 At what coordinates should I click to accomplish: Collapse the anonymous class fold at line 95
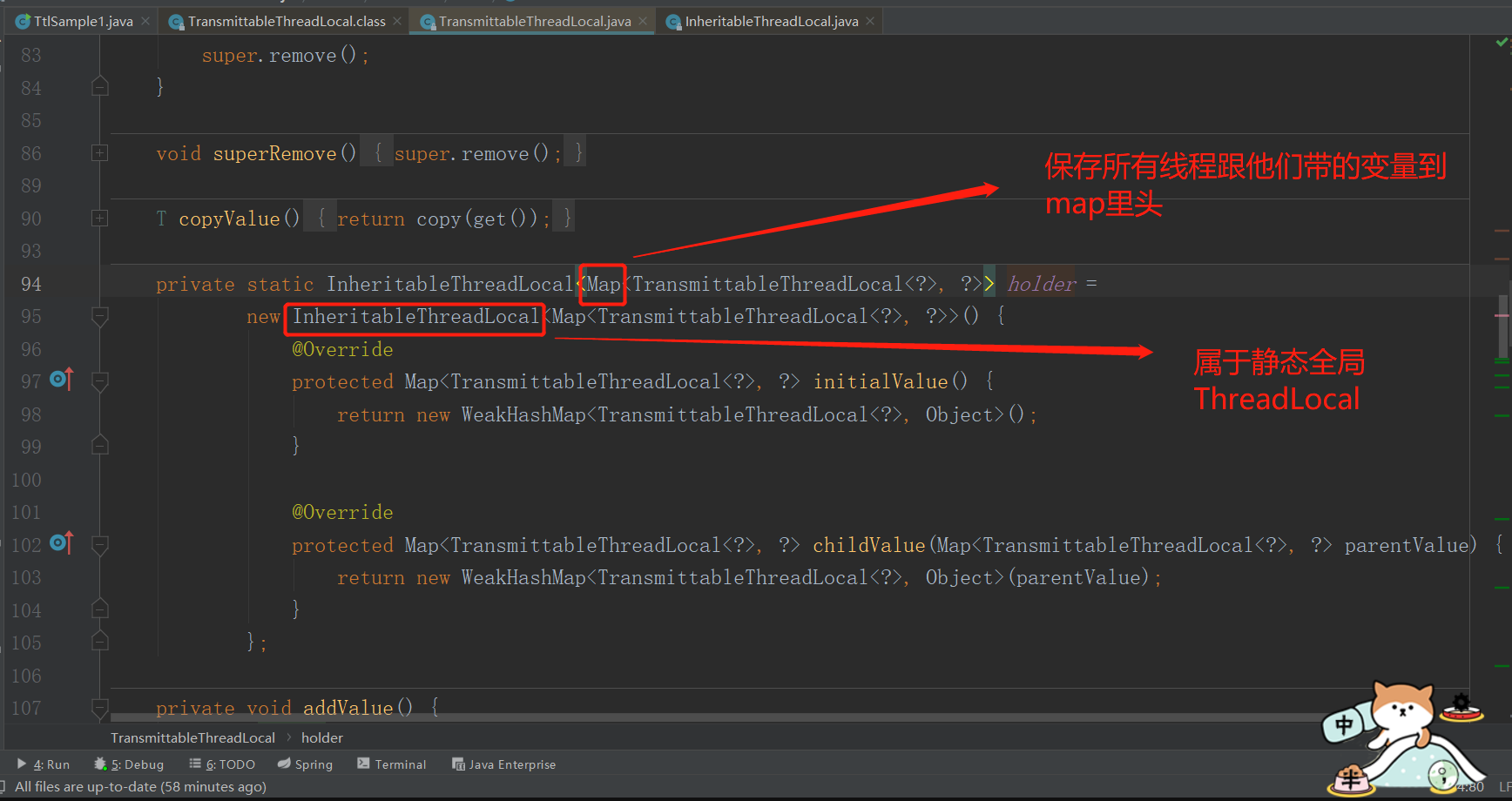100,317
